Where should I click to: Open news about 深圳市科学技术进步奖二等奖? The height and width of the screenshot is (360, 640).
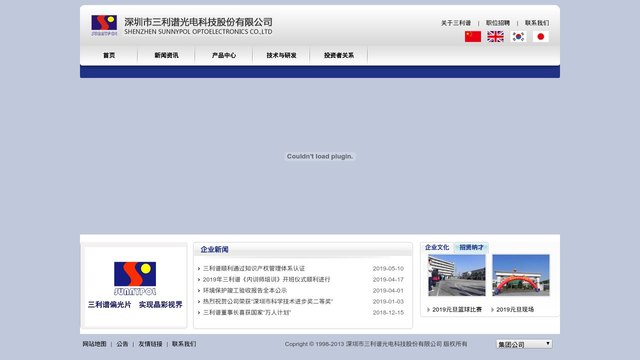point(268,302)
